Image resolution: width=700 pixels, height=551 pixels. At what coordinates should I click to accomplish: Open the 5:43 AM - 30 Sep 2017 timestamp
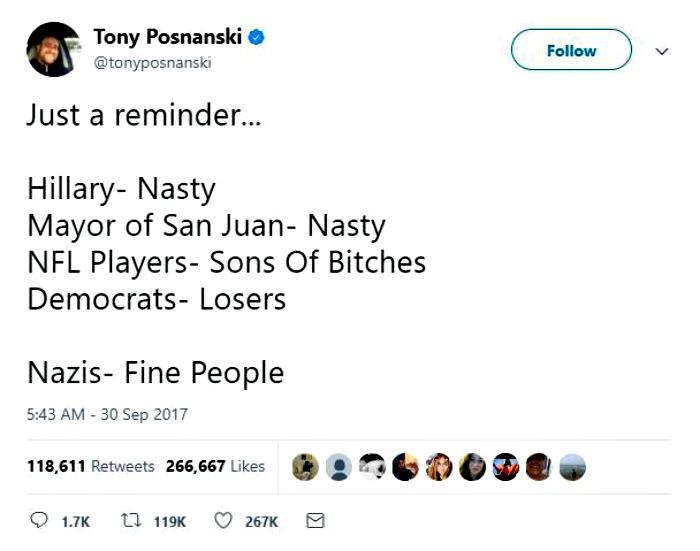[x=107, y=414]
